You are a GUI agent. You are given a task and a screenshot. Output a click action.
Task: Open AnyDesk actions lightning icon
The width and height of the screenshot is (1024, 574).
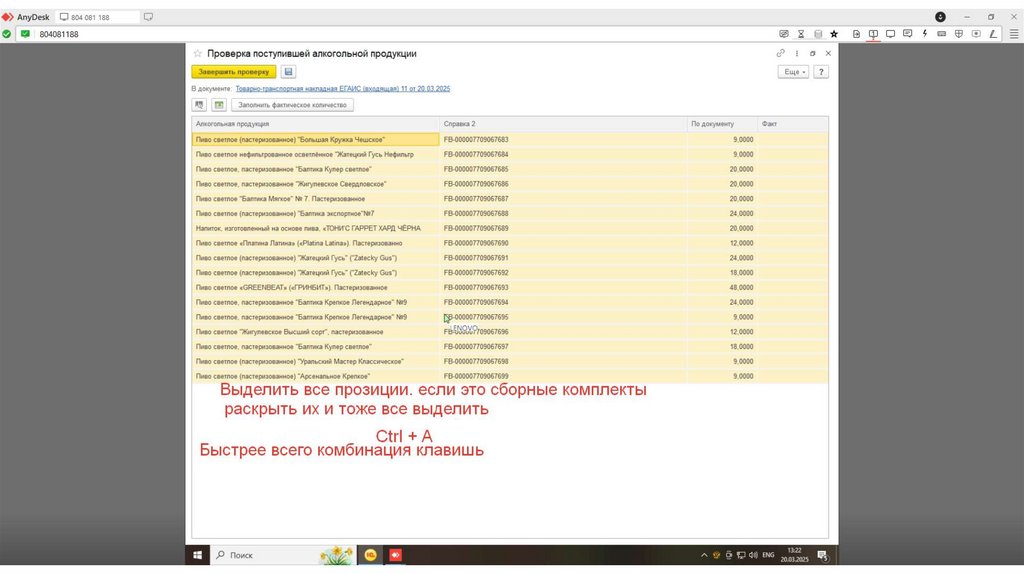pos(925,34)
